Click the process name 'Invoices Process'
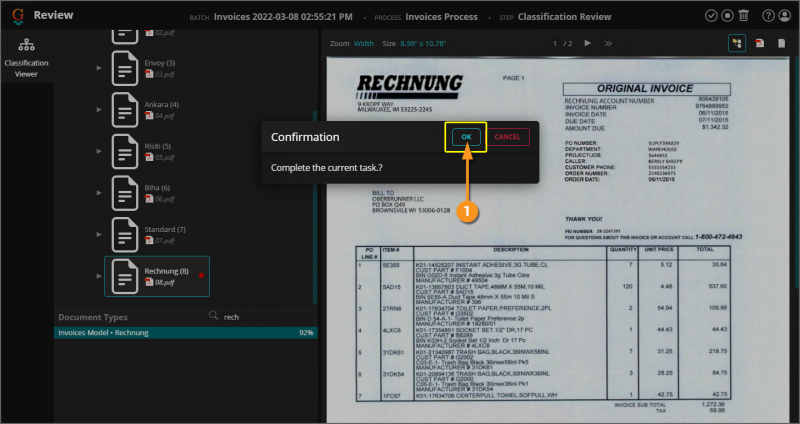Image resolution: width=800 pixels, height=424 pixels. point(441,17)
